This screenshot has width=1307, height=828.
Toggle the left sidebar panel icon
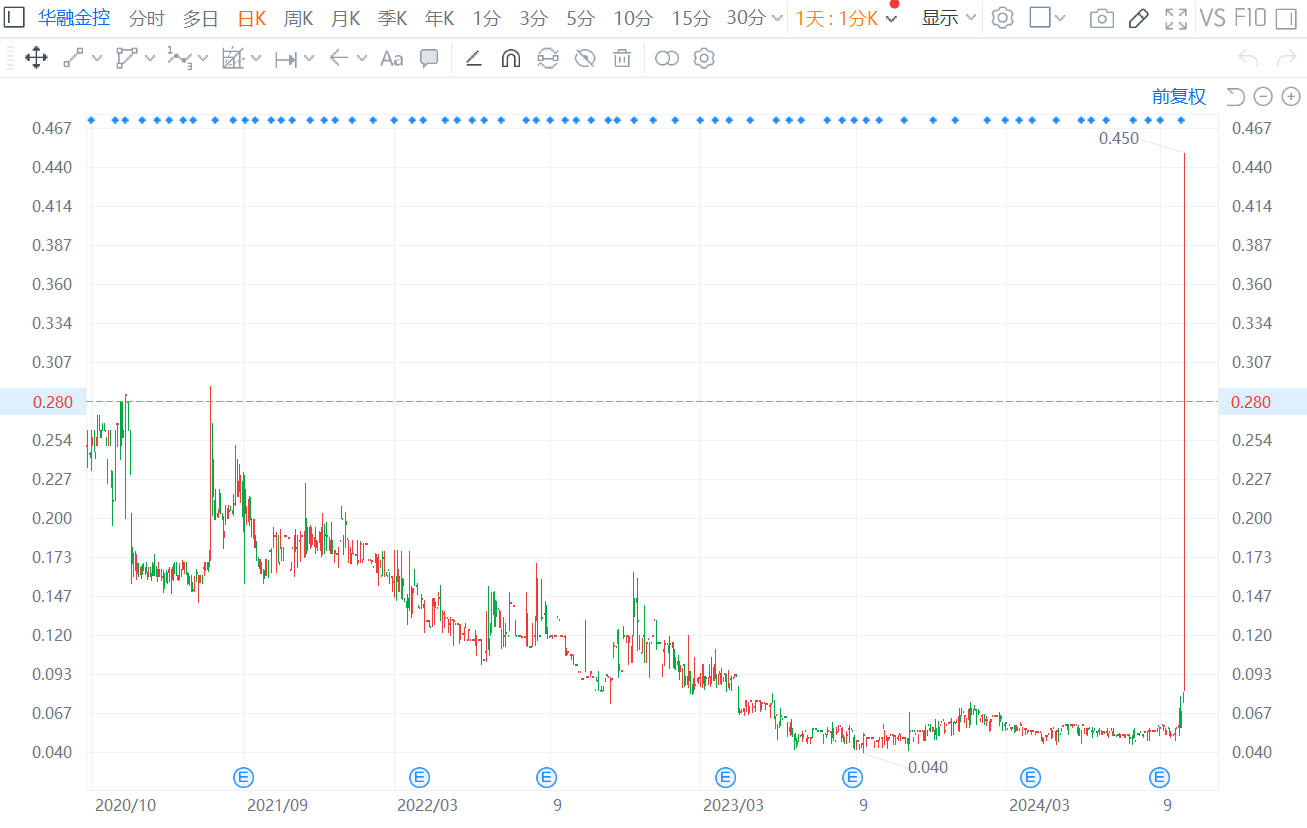[15, 17]
